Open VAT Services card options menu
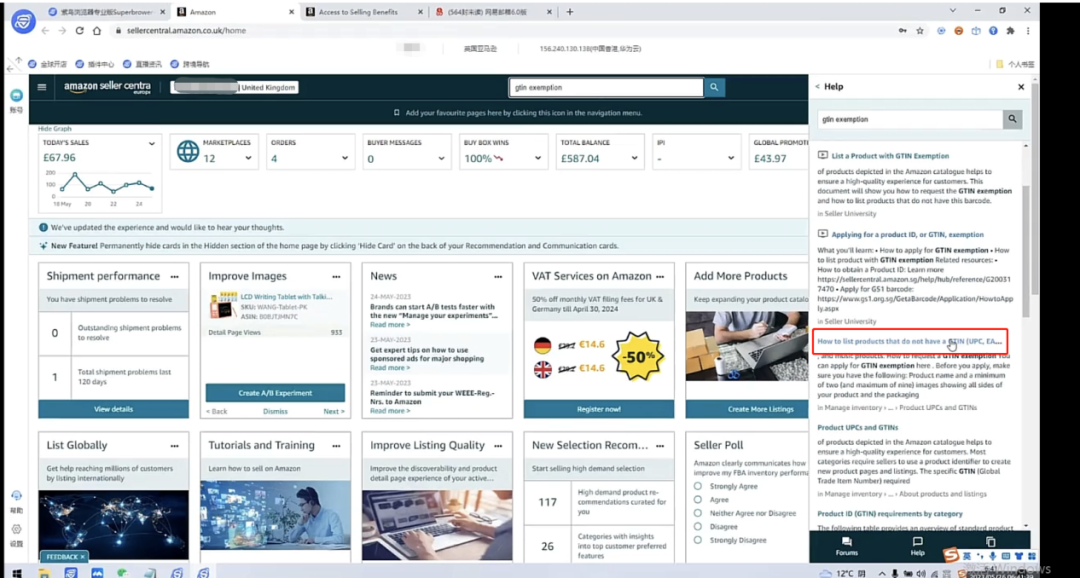1080x578 pixels. tap(660, 276)
